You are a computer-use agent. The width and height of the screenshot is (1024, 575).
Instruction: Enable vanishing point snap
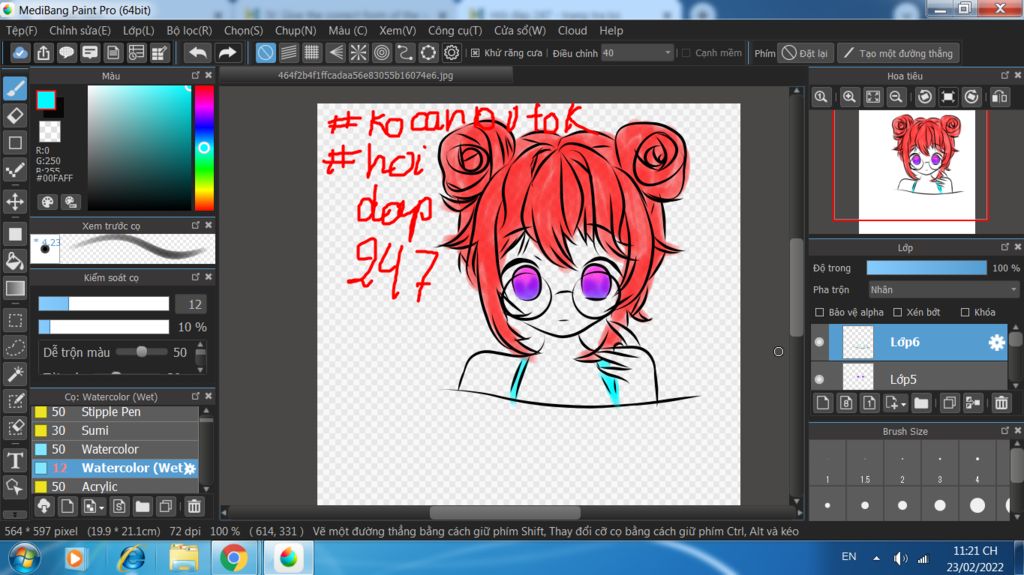pyautogui.click(x=336, y=53)
